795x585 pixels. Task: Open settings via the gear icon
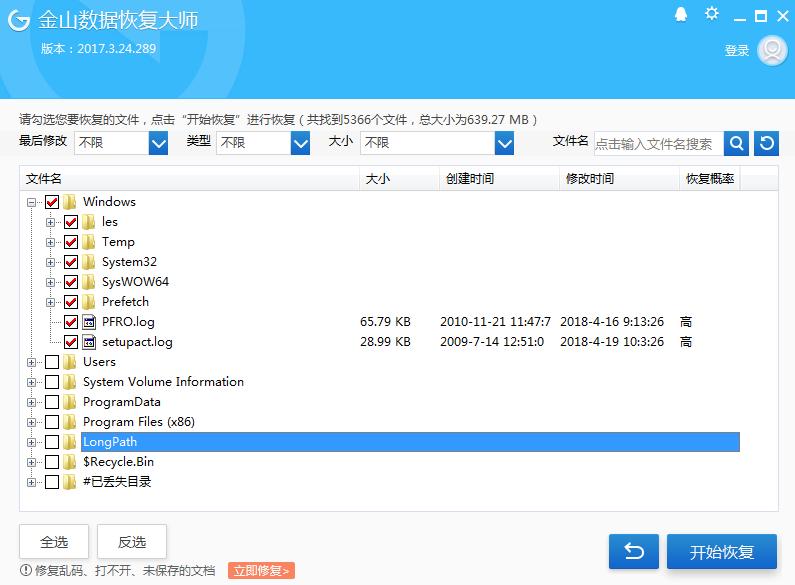[x=712, y=13]
